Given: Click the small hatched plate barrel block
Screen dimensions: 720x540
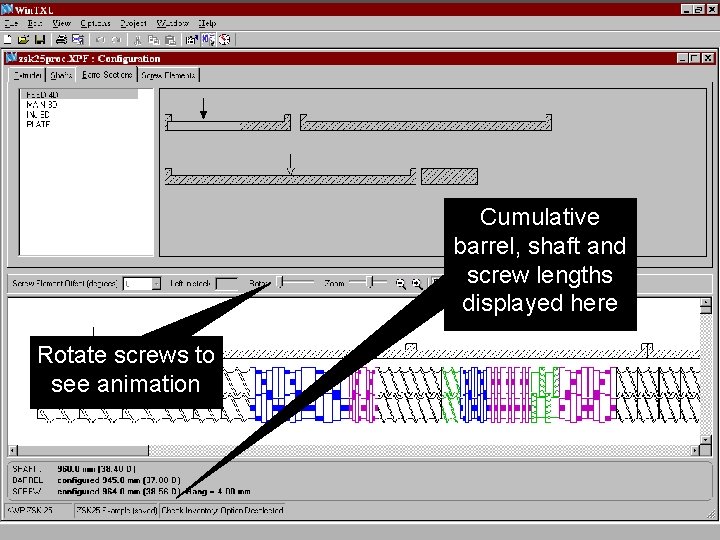Looking at the screenshot, I should tap(450, 176).
